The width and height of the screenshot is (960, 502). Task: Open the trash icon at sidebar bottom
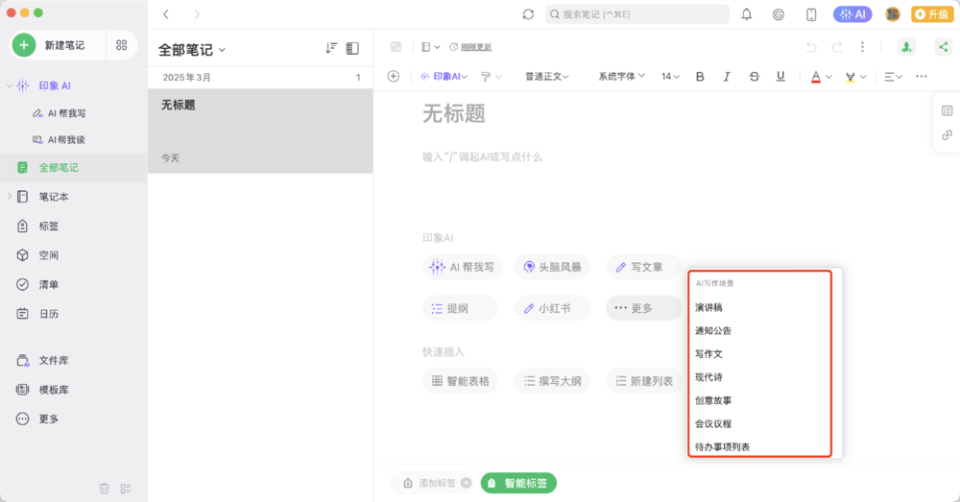click(x=104, y=489)
